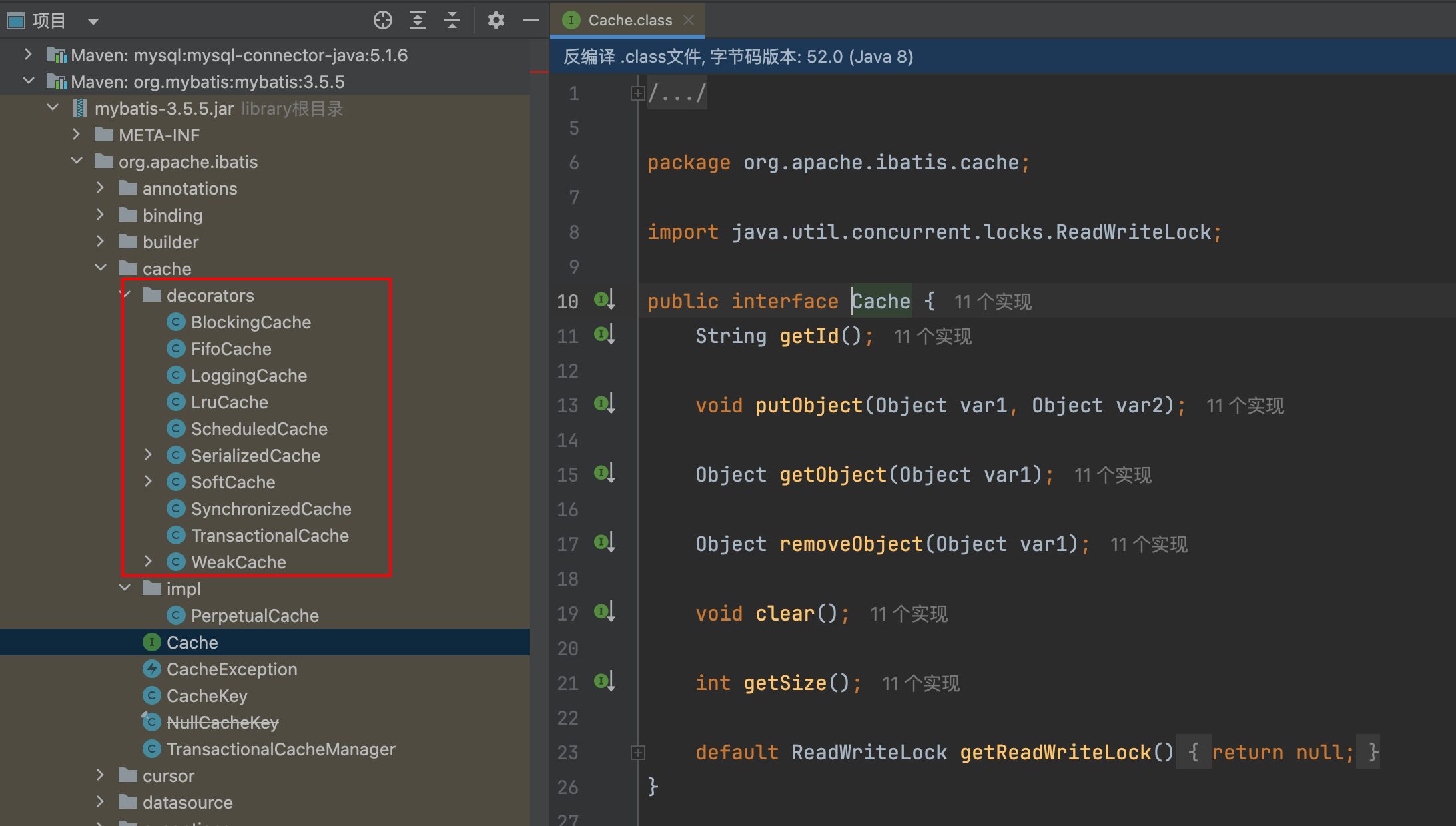Click the Collapse All toolbar icon
The width and height of the screenshot is (1456, 826).
click(x=452, y=21)
